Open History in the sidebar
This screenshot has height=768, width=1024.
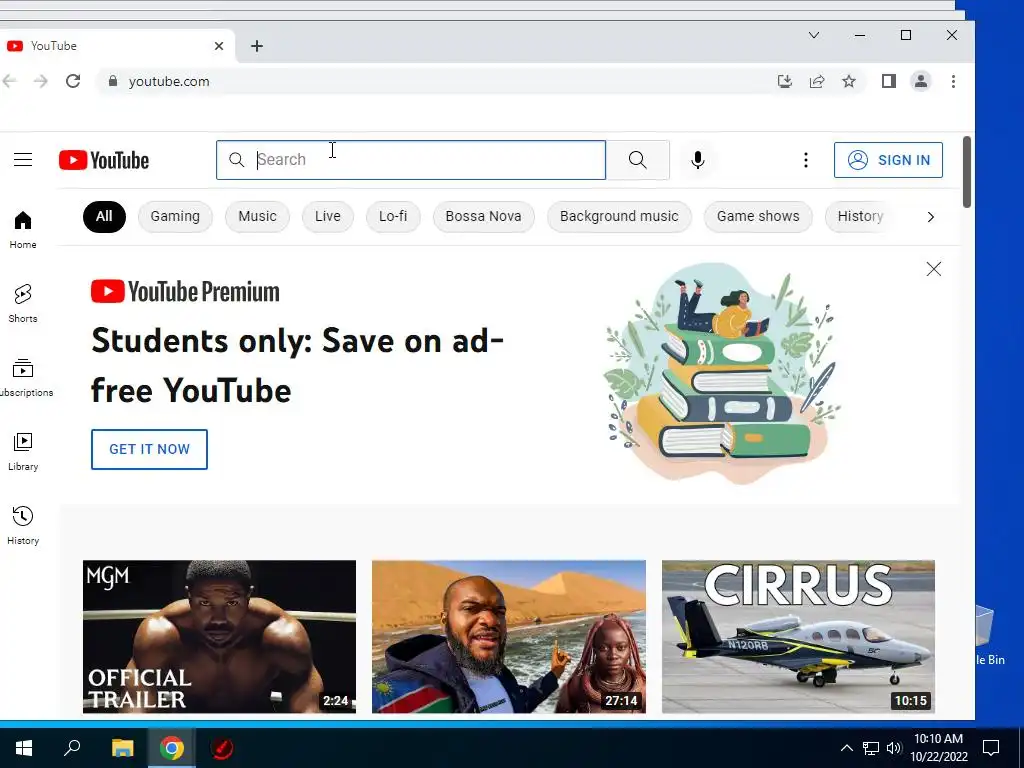click(x=23, y=526)
